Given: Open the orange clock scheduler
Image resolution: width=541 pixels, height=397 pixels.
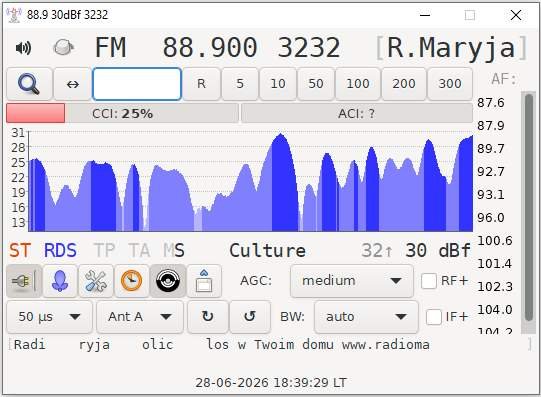Looking at the screenshot, I should [x=131, y=281].
